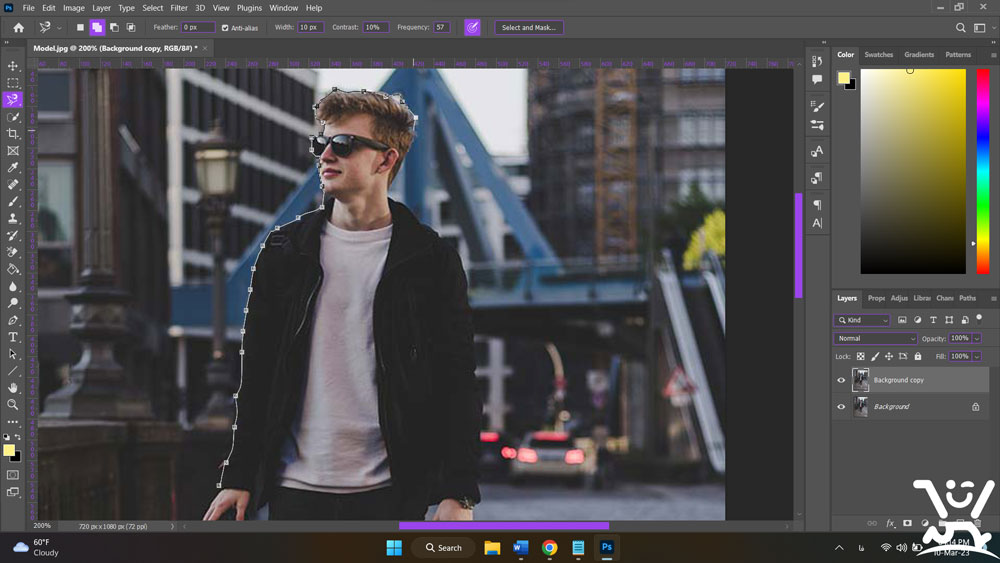The width and height of the screenshot is (1000, 563).
Task: Select the Clone Stamp tool
Action: tap(13, 218)
